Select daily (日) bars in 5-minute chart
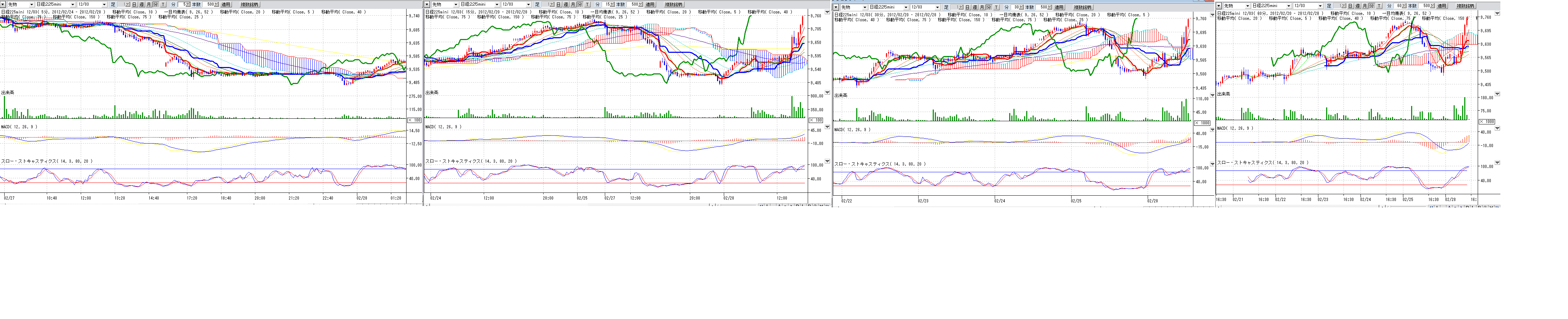Image resolution: width=1568 pixels, height=319 pixels. pyautogui.click(x=135, y=4)
